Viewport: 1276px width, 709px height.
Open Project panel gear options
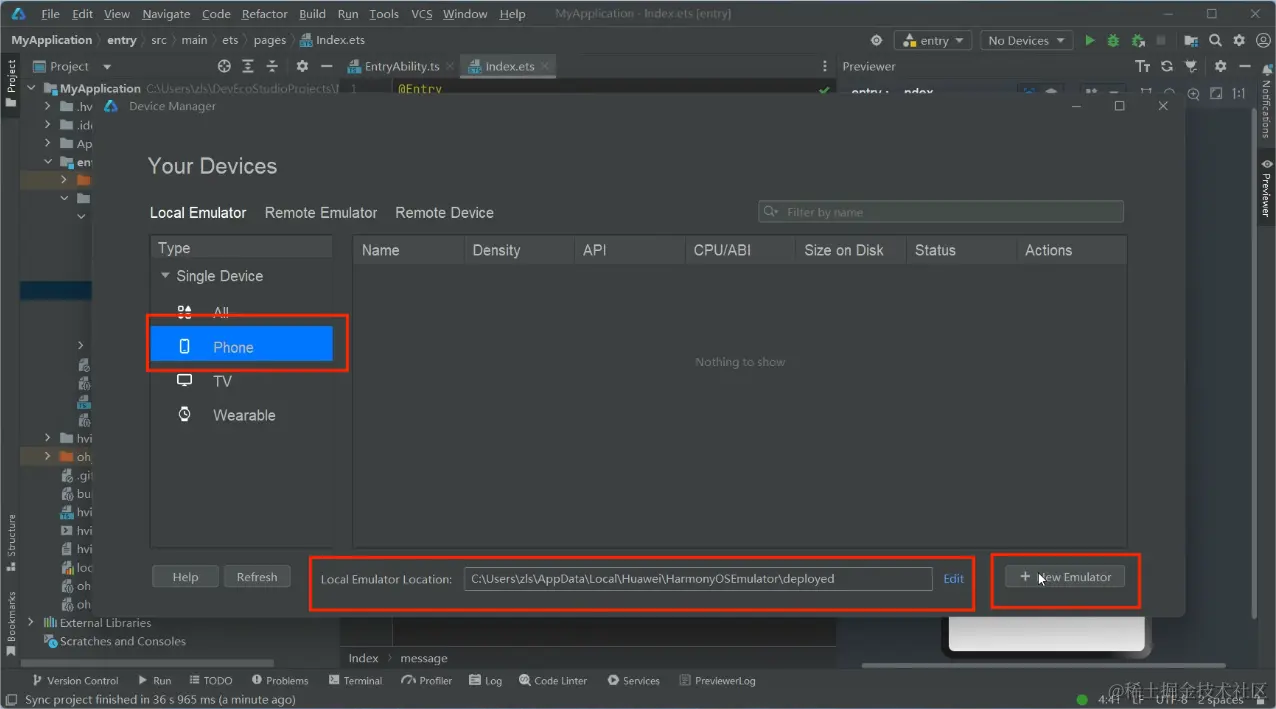pyautogui.click(x=302, y=66)
